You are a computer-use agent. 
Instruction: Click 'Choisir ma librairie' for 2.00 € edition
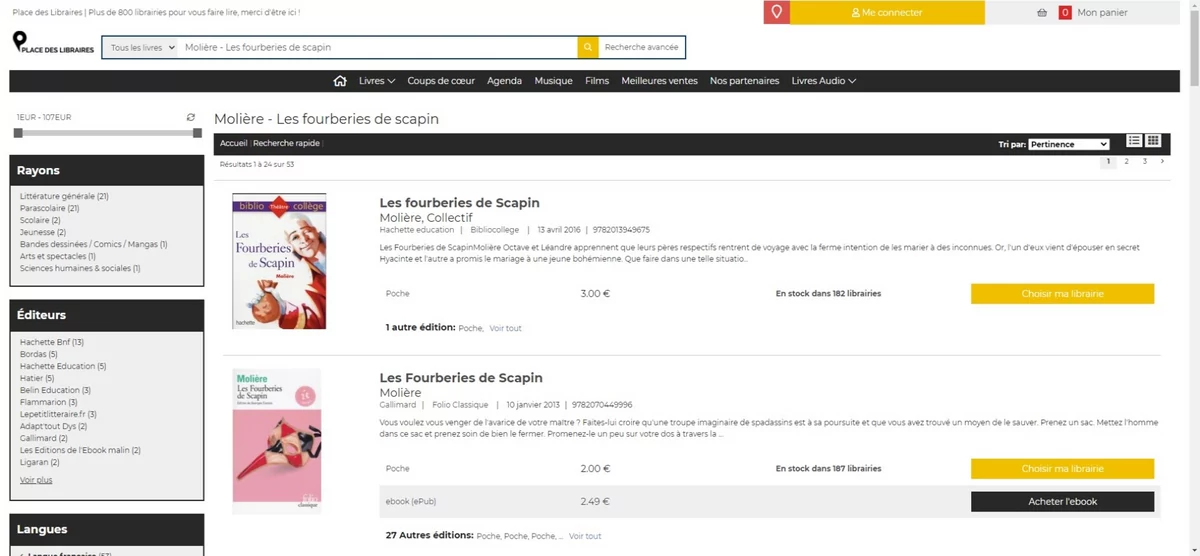click(1062, 469)
